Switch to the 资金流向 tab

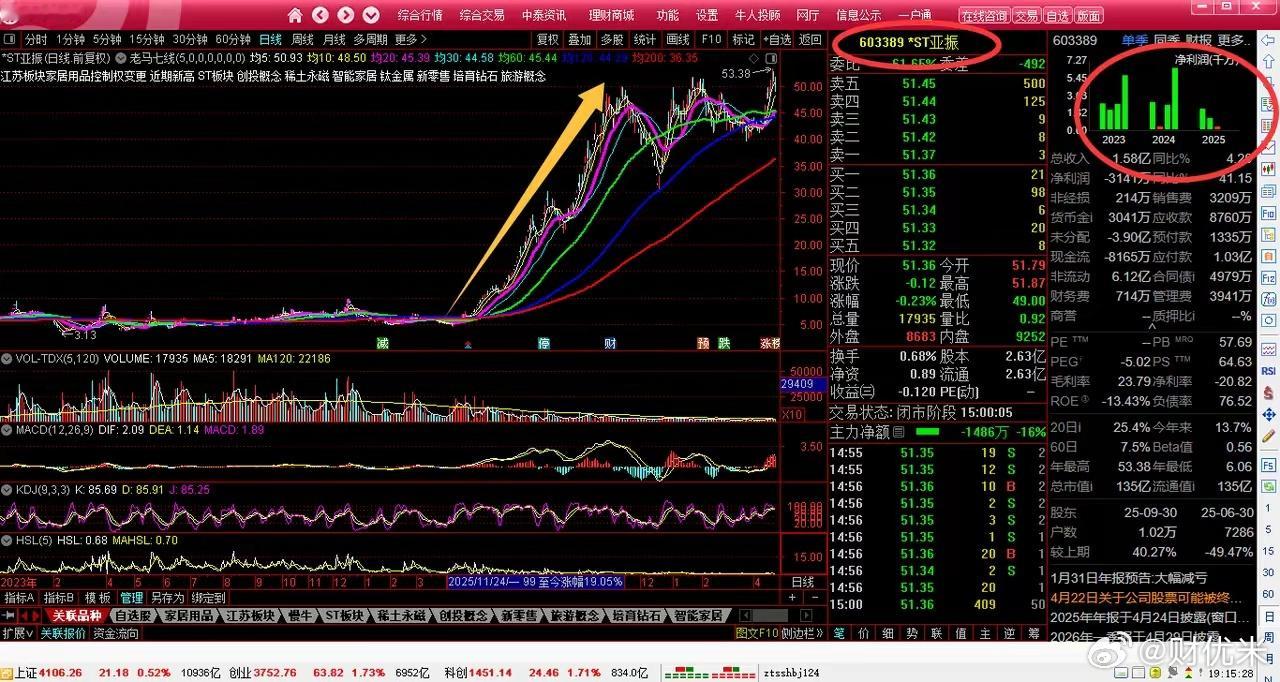pyautogui.click(x=116, y=633)
